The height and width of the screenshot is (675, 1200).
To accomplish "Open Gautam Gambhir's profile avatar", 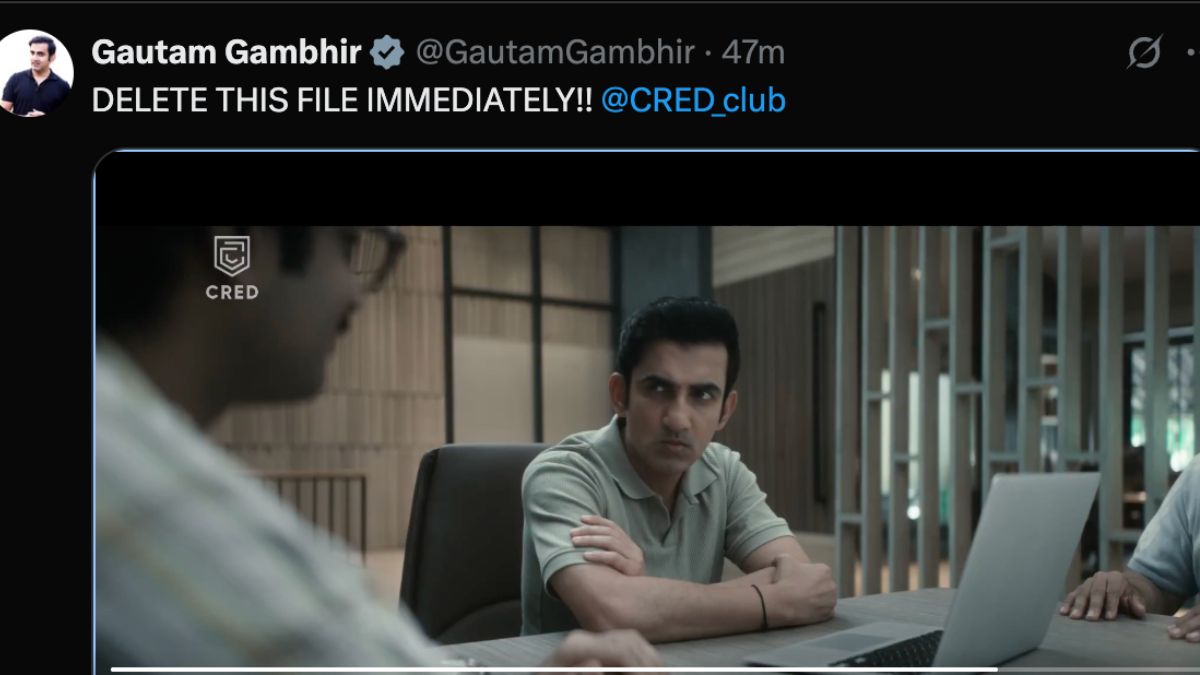I will click(37, 73).
